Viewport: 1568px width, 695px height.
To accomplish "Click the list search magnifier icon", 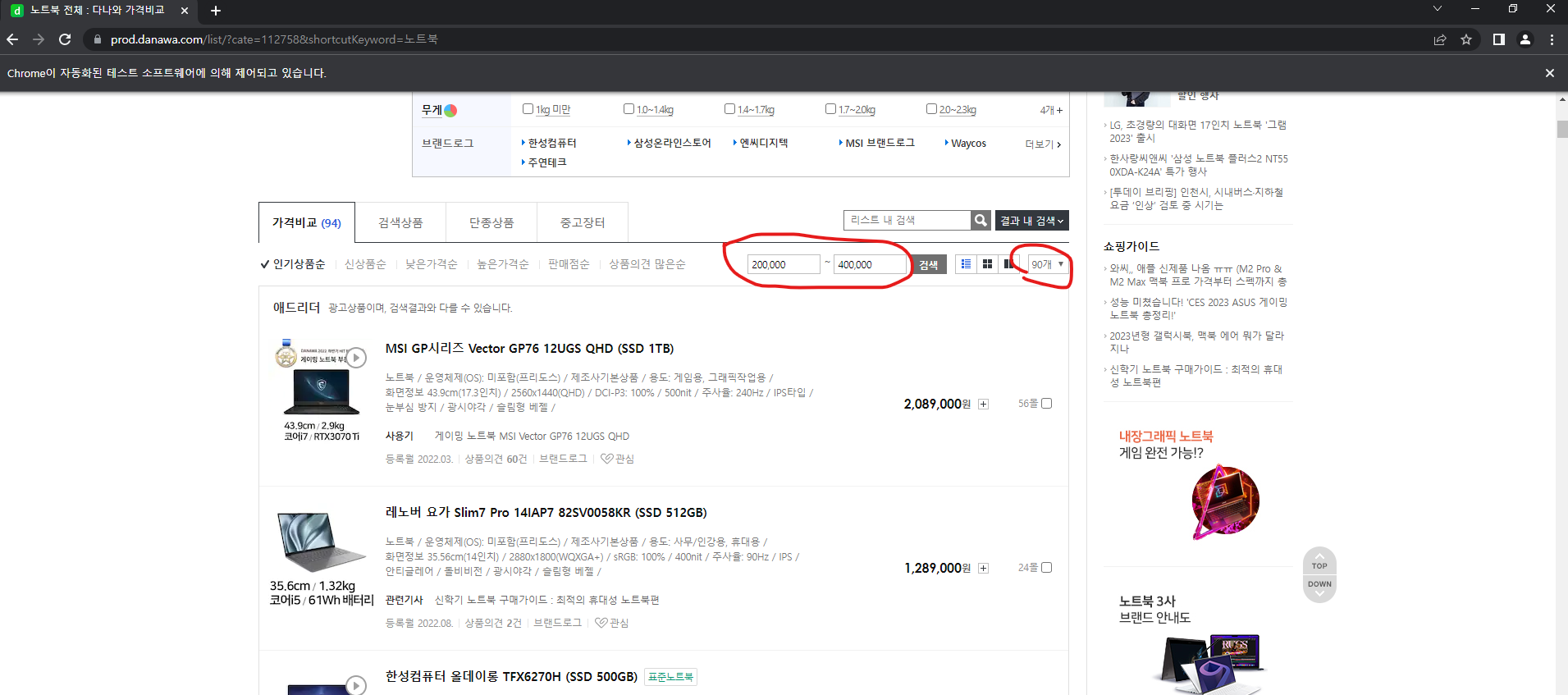I will tap(981, 220).
